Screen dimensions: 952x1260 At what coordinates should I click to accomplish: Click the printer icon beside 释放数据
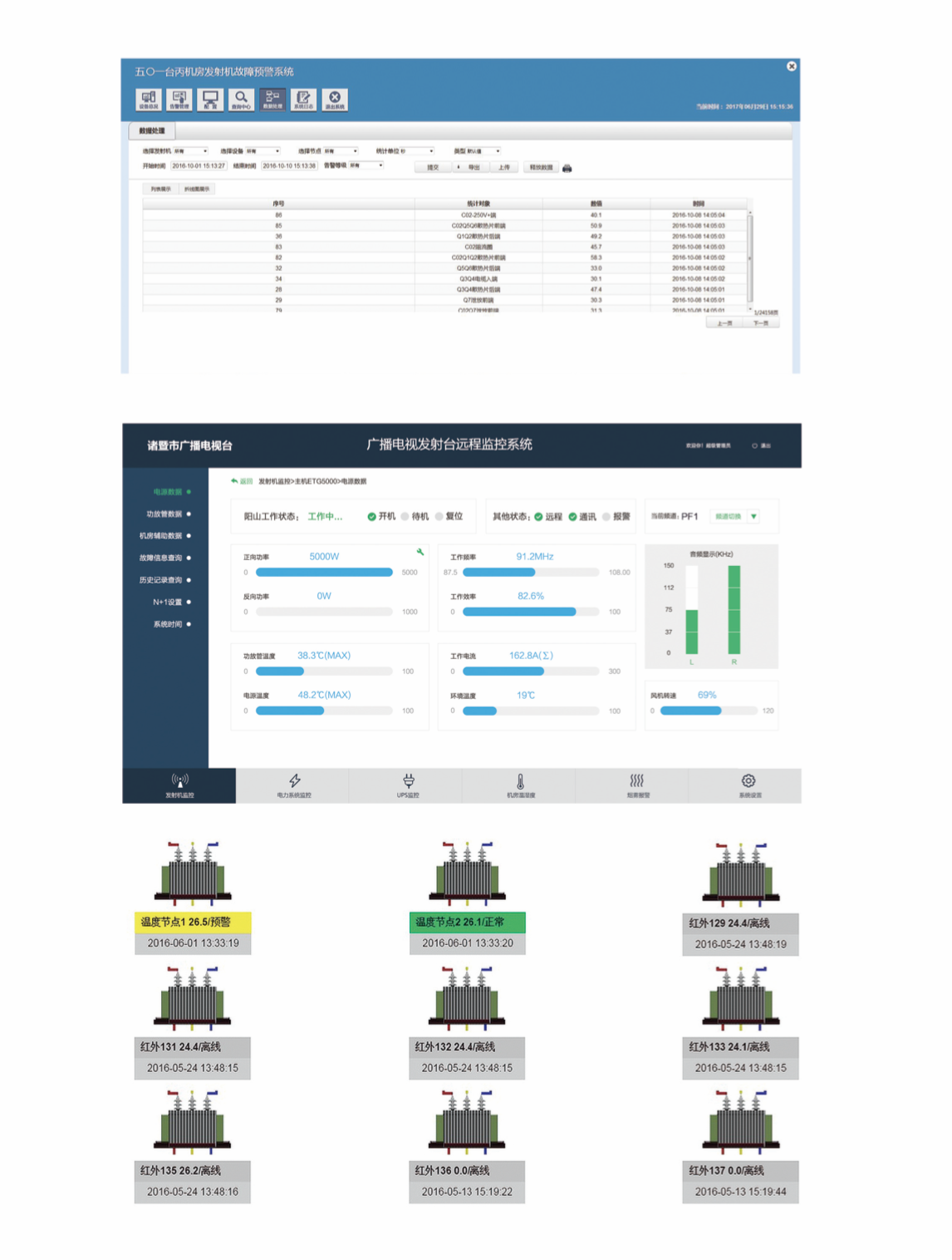[567, 168]
